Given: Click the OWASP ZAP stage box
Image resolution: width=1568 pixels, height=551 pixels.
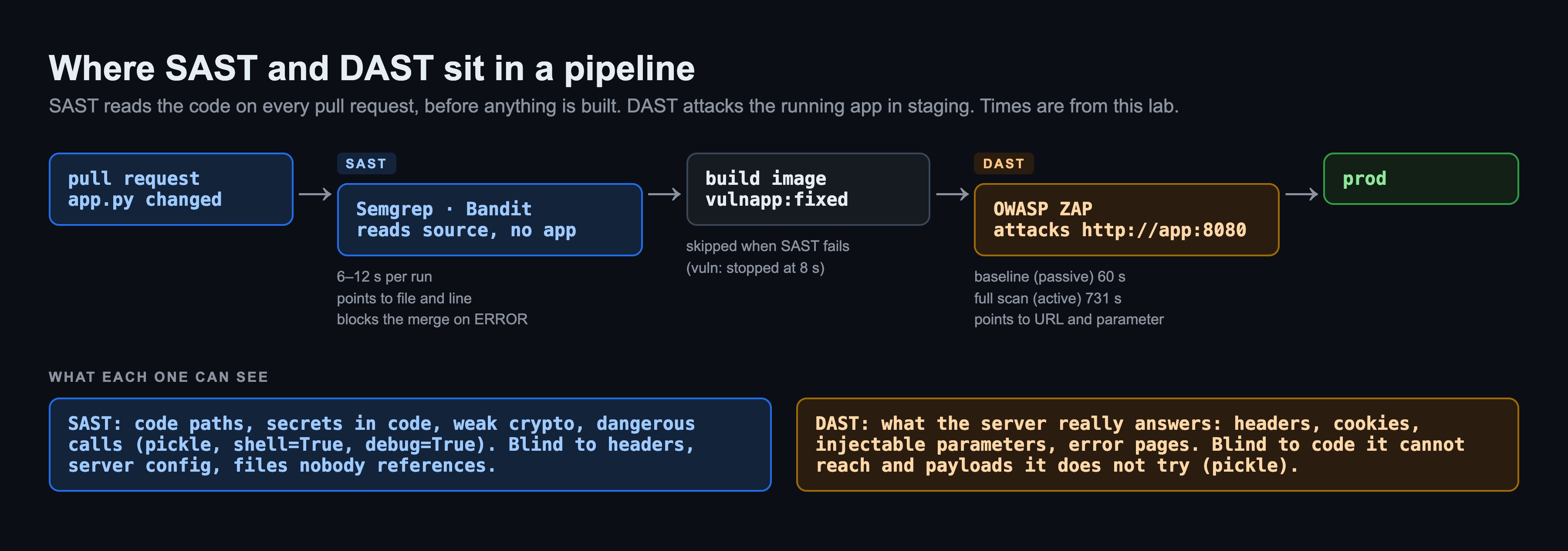Looking at the screenshot, I should point(1127,219).
